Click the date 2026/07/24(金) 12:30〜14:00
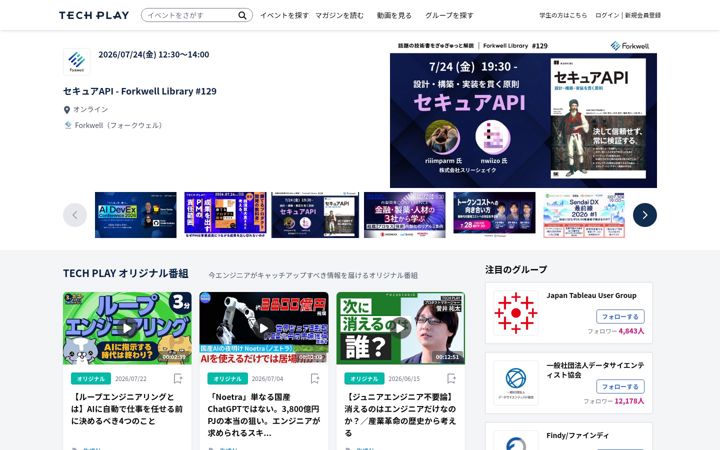The image size is (720, 450). click(x=153, y=54)
